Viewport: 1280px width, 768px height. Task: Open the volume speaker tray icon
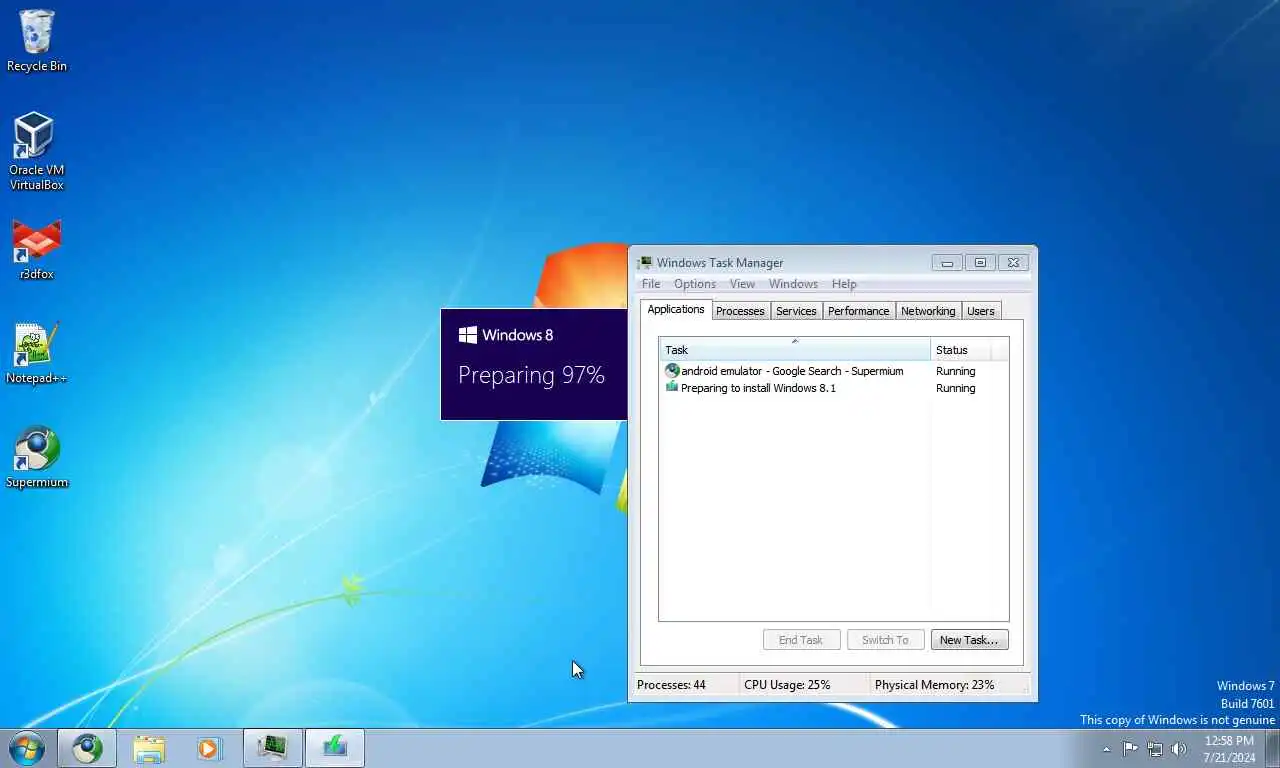coord(1179,748)
